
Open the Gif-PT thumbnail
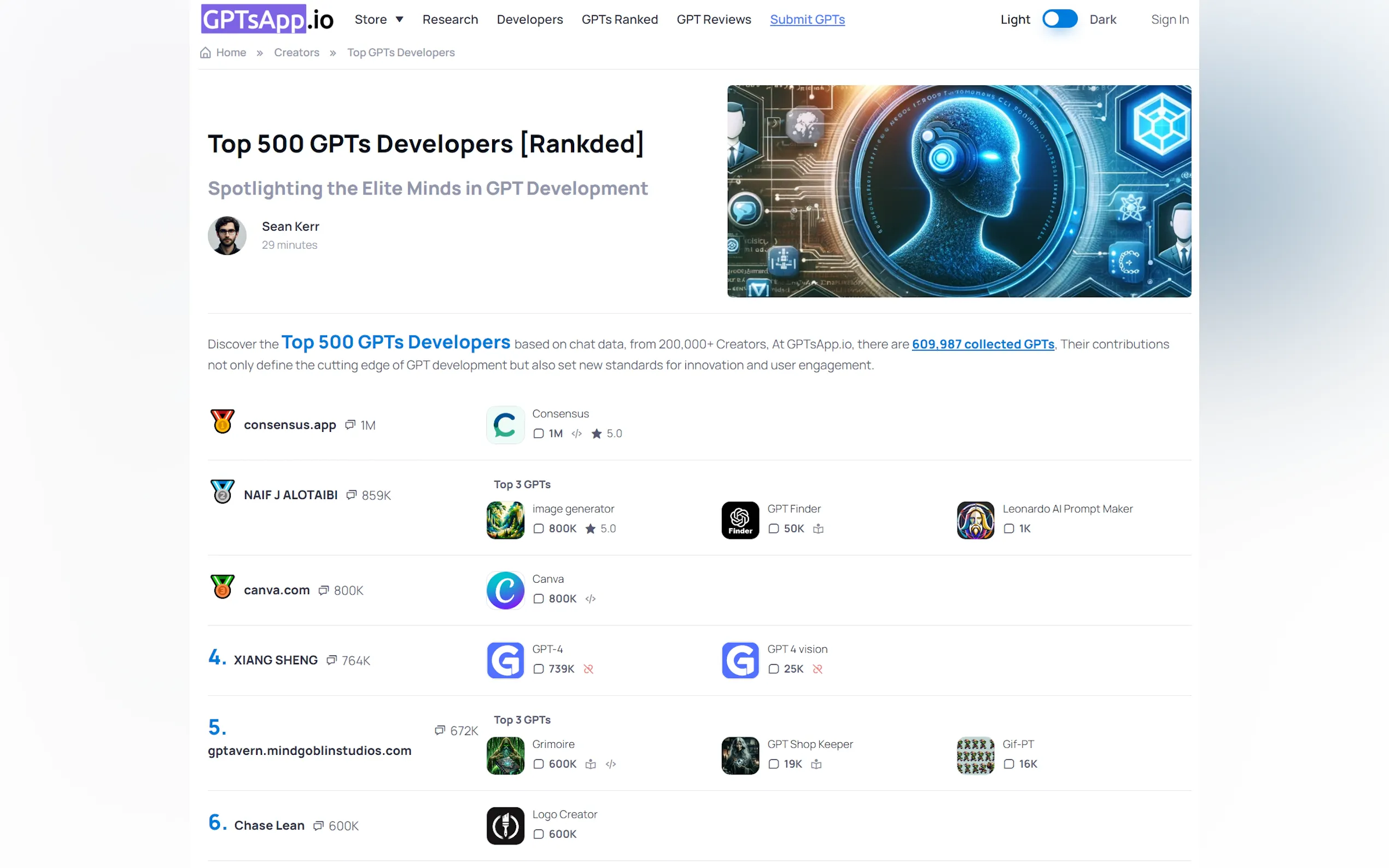pos(975,755)
